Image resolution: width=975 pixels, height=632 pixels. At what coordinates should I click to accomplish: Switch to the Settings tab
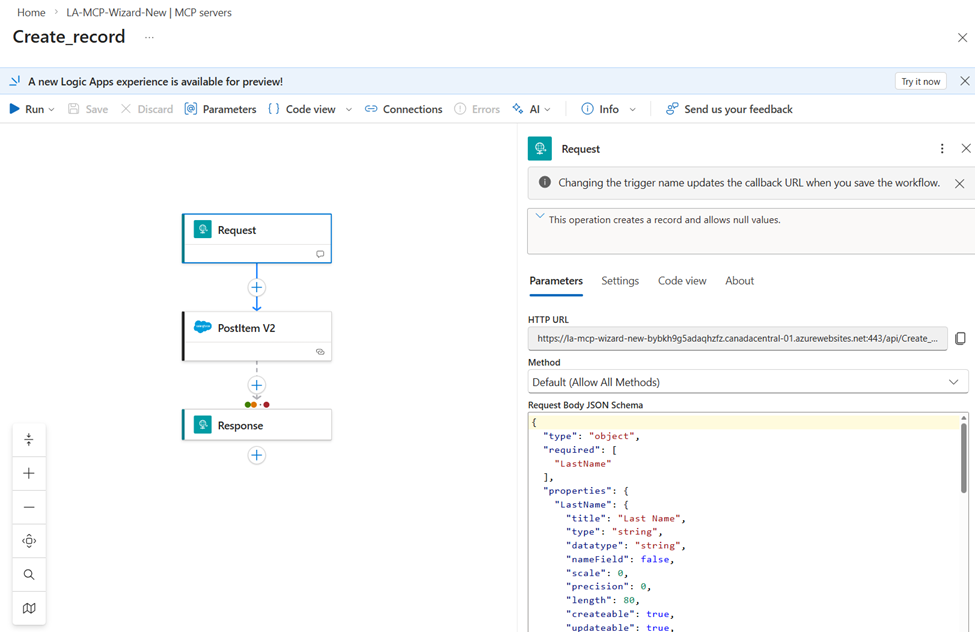pos(620,281)
